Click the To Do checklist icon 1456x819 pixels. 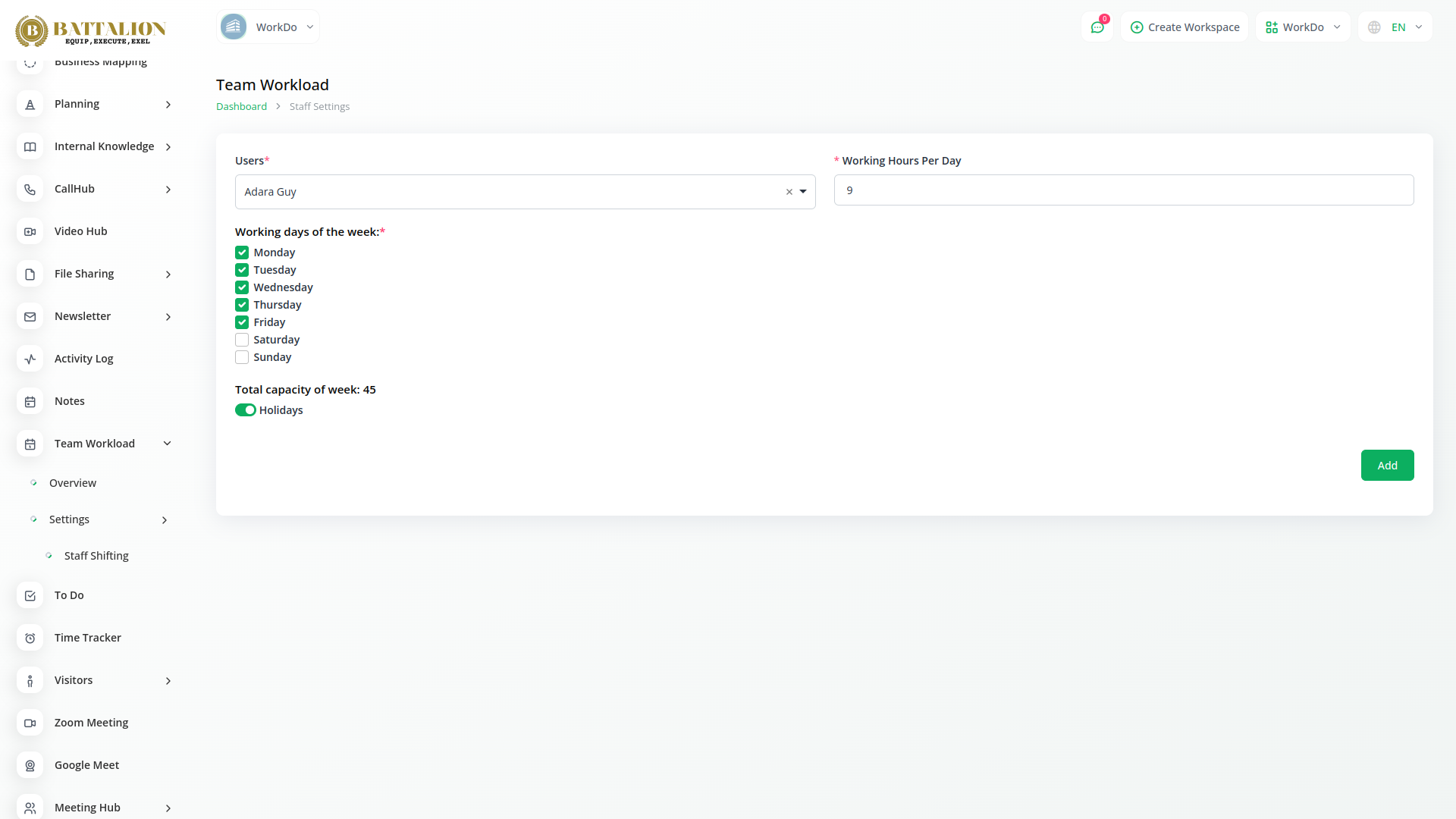(x=30, y=595)
